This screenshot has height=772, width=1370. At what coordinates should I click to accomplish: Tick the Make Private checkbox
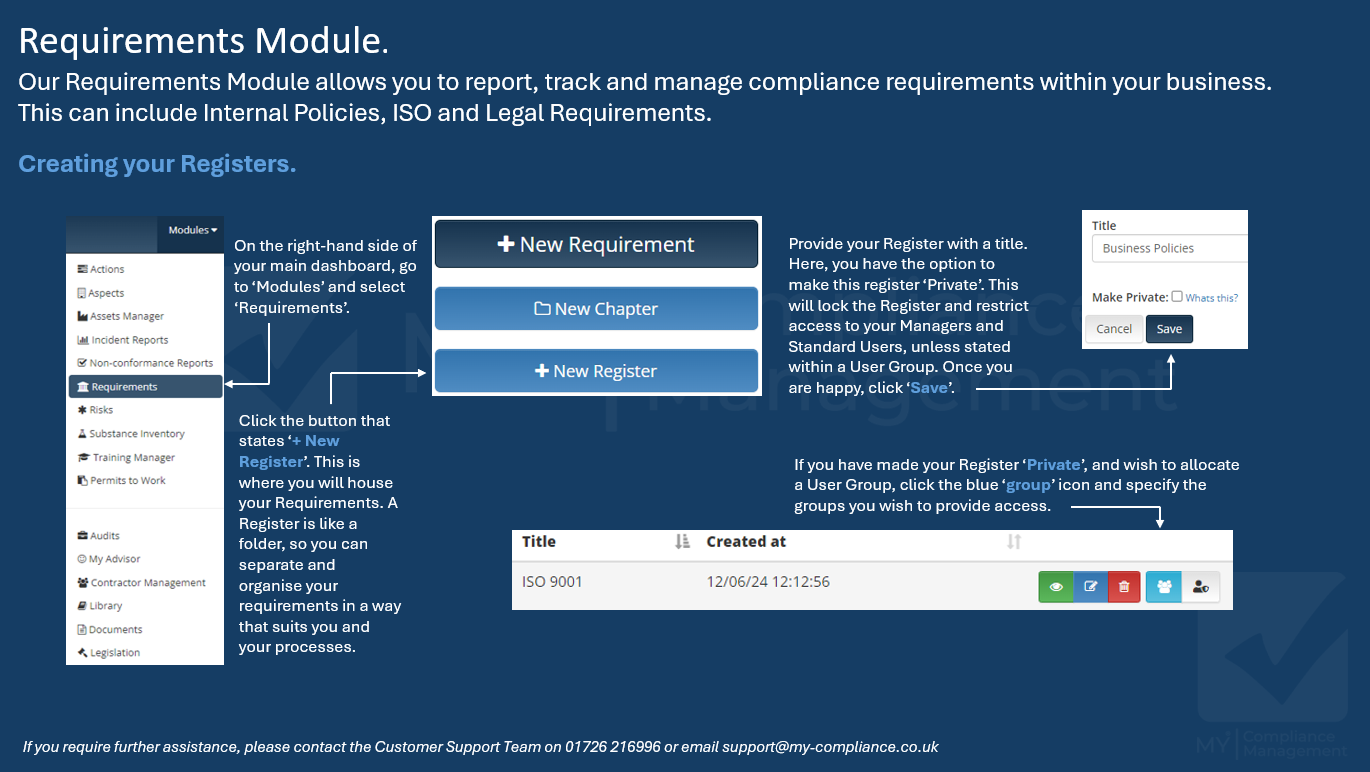coord(1177,296)
